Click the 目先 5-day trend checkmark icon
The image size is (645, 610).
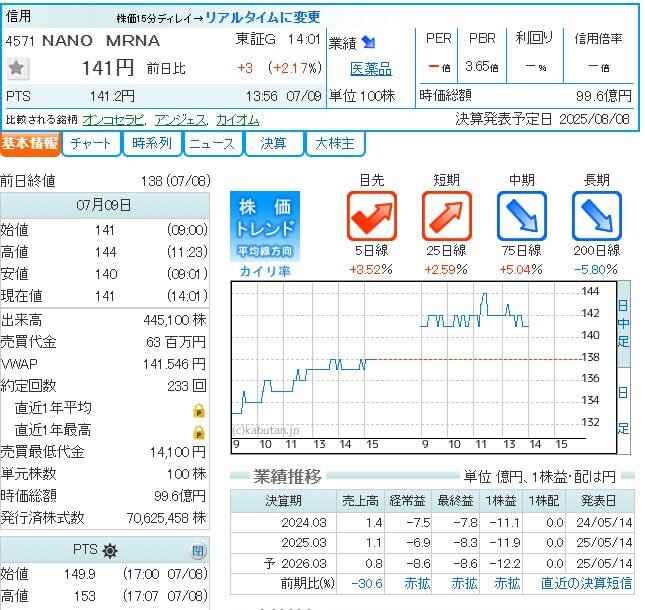click(x=371, y=216)
